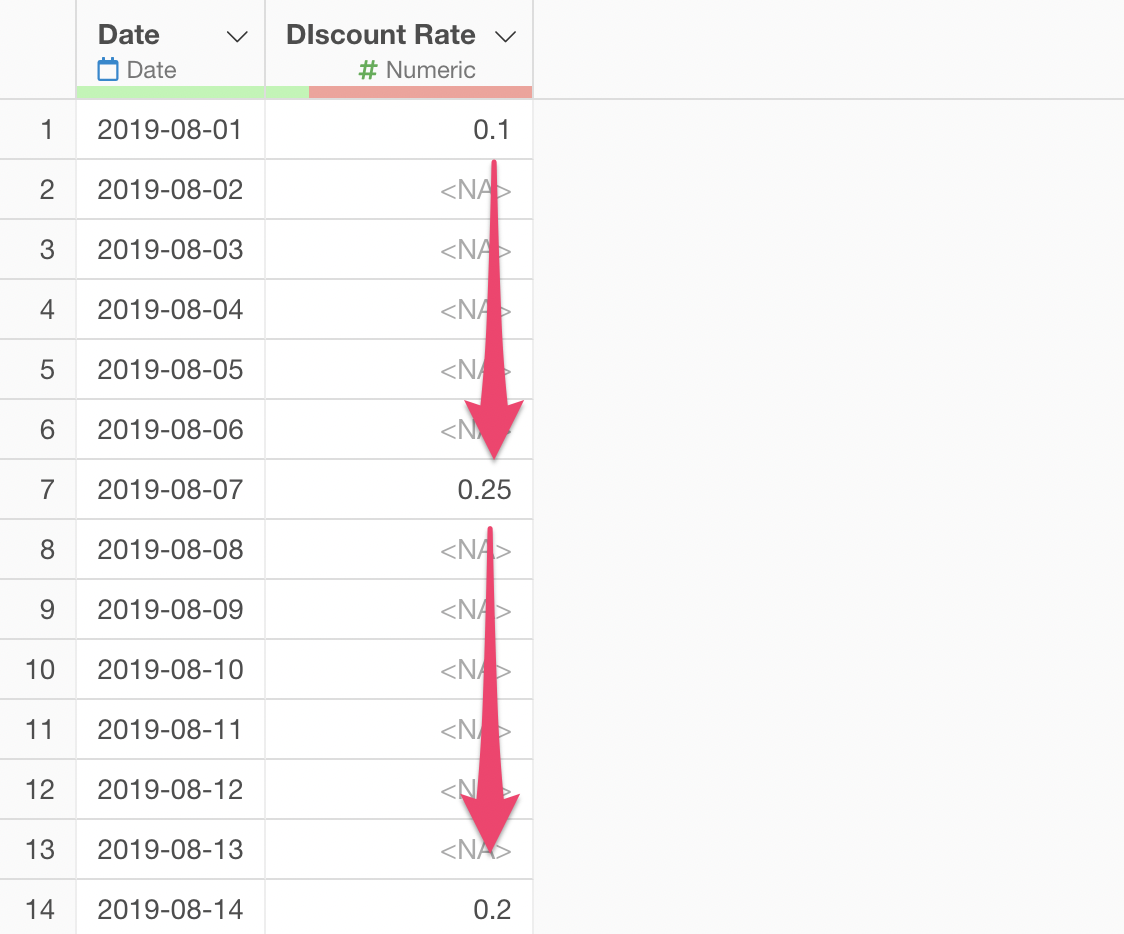
Task: Select the 0.25 discount rate cell
Action: pos(399,490)
